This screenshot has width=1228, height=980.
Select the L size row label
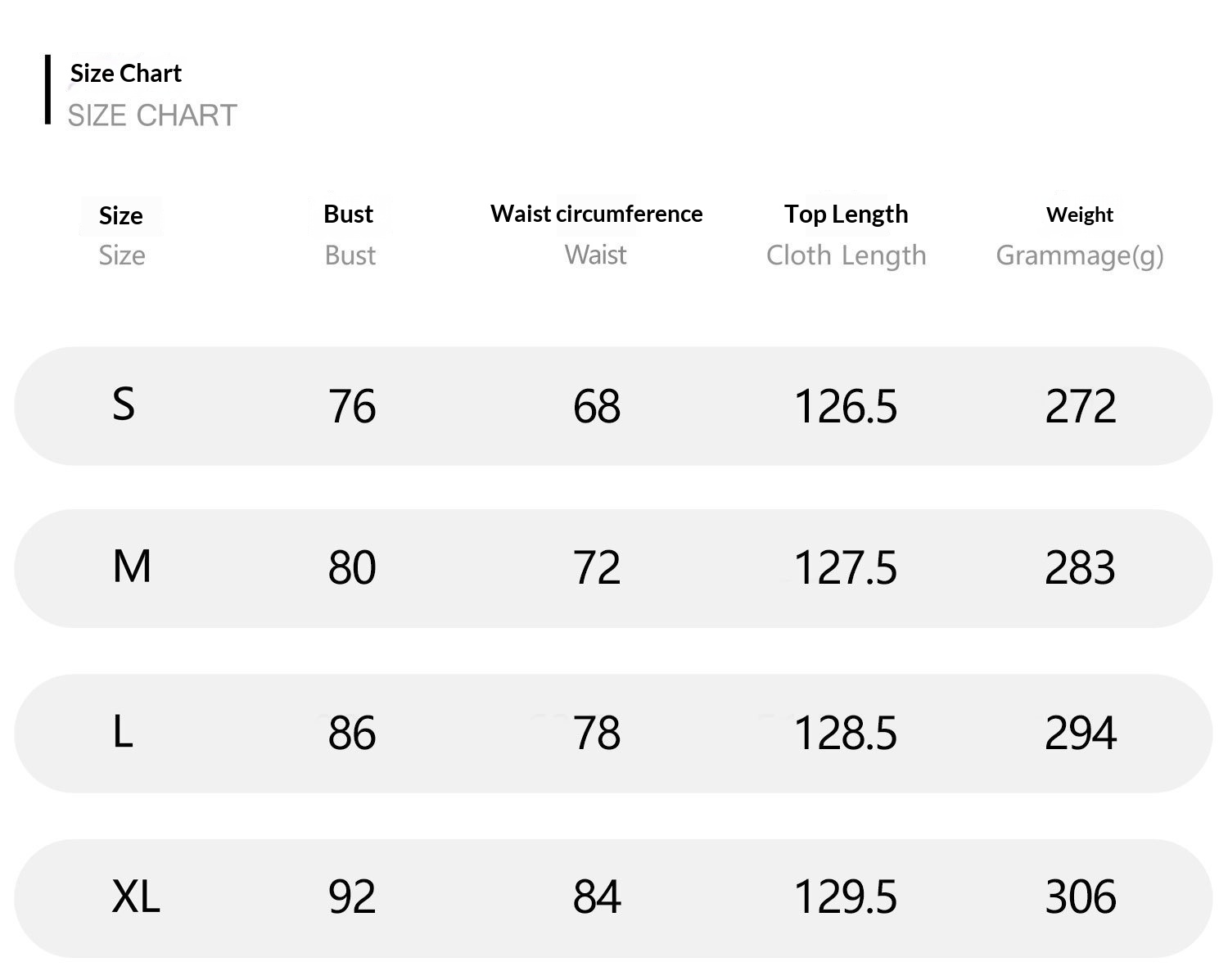click(x=123, y=732)
